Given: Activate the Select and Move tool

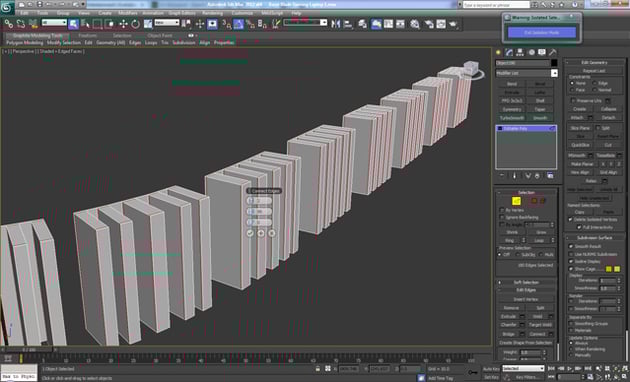Looking at the screenshot, I should pyautogui.click(x=123, y=24).
